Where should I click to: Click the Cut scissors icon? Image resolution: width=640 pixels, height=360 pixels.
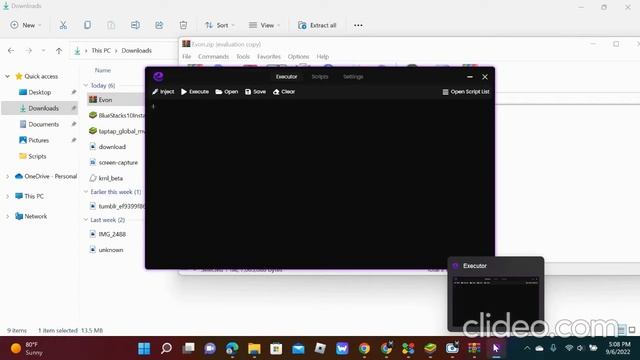click(x=63, y=25)
